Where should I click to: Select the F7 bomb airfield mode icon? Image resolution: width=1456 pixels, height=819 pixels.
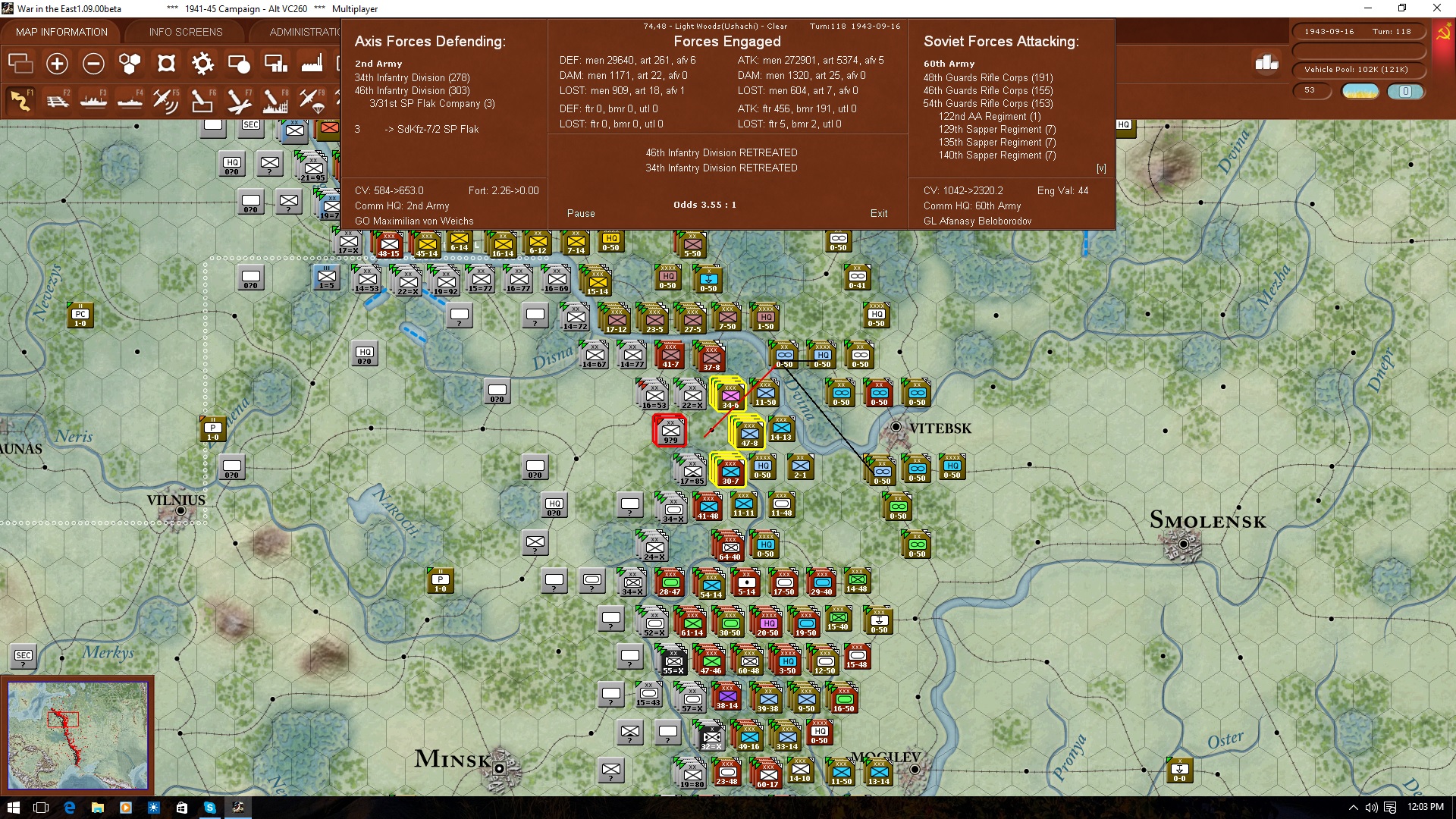click(x=238, y=100)
